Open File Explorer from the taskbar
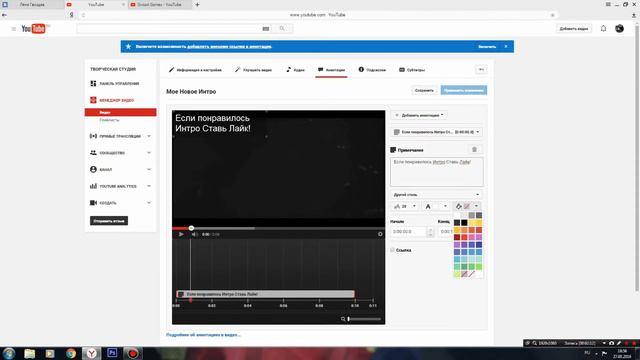 [29, 353]
